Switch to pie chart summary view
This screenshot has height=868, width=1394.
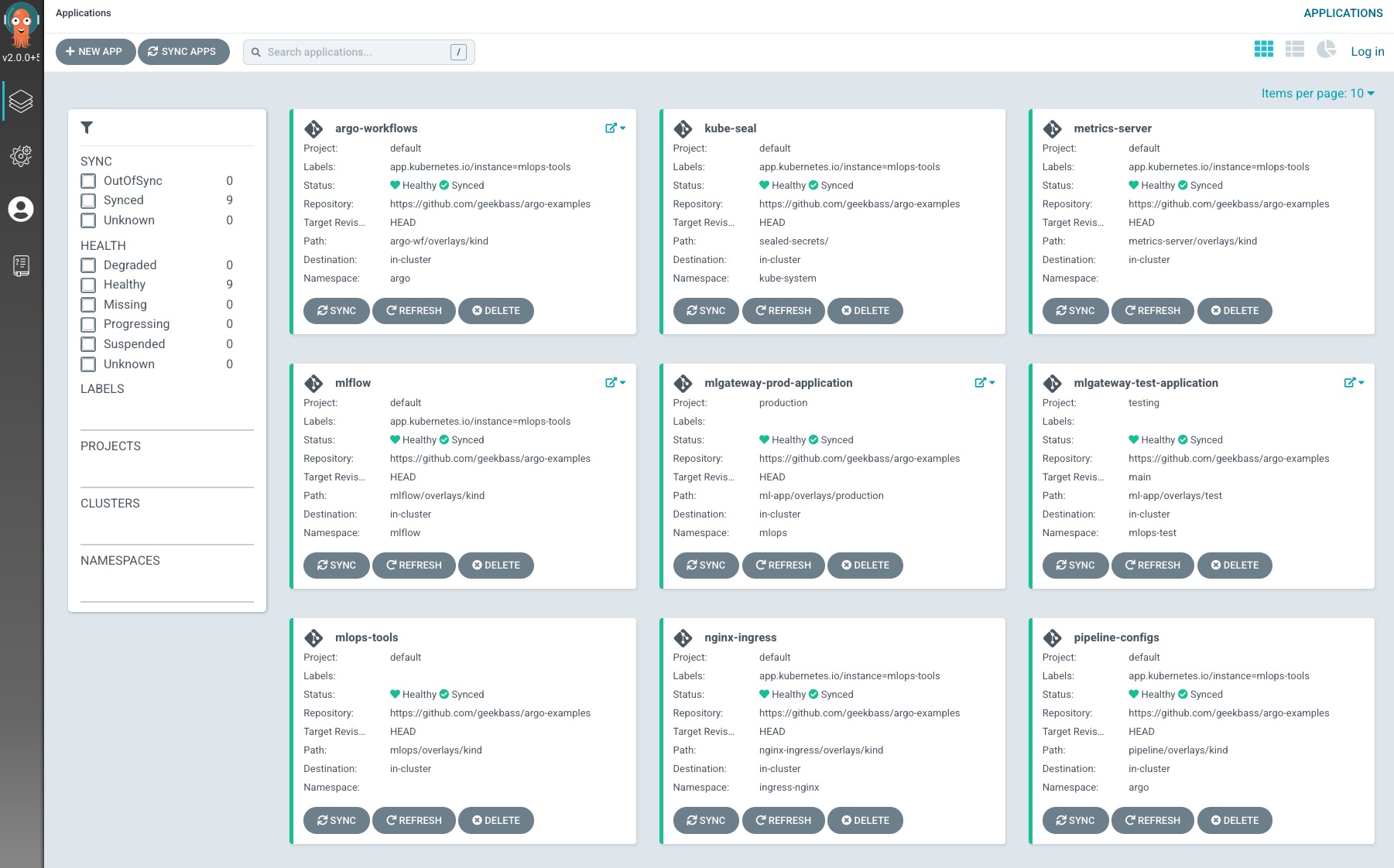(x=1326, y=50)
